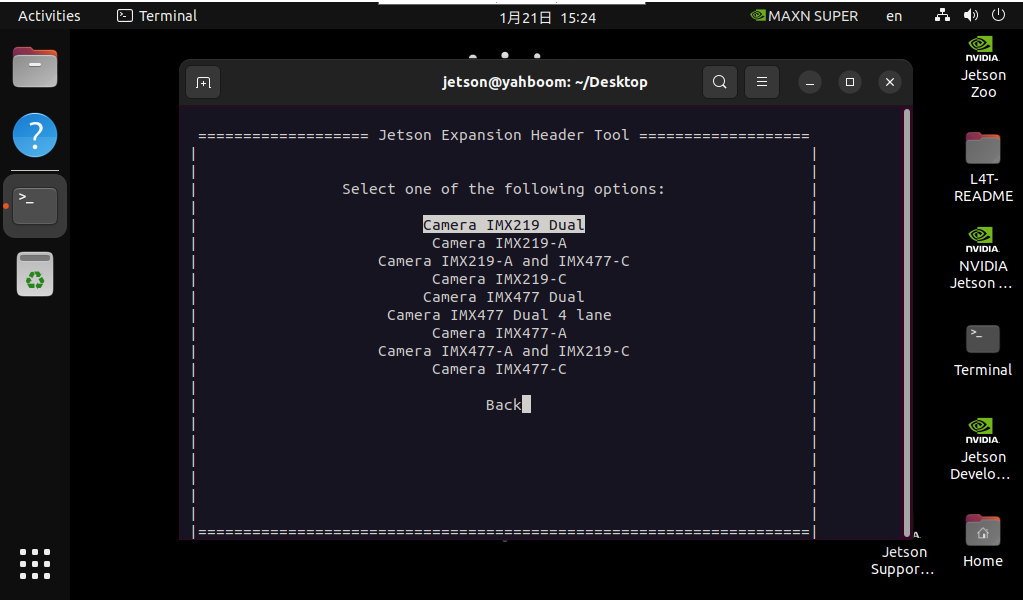
Task: Select Camera IMX477-A and IMX219-C option
Action: pos(504,352)
